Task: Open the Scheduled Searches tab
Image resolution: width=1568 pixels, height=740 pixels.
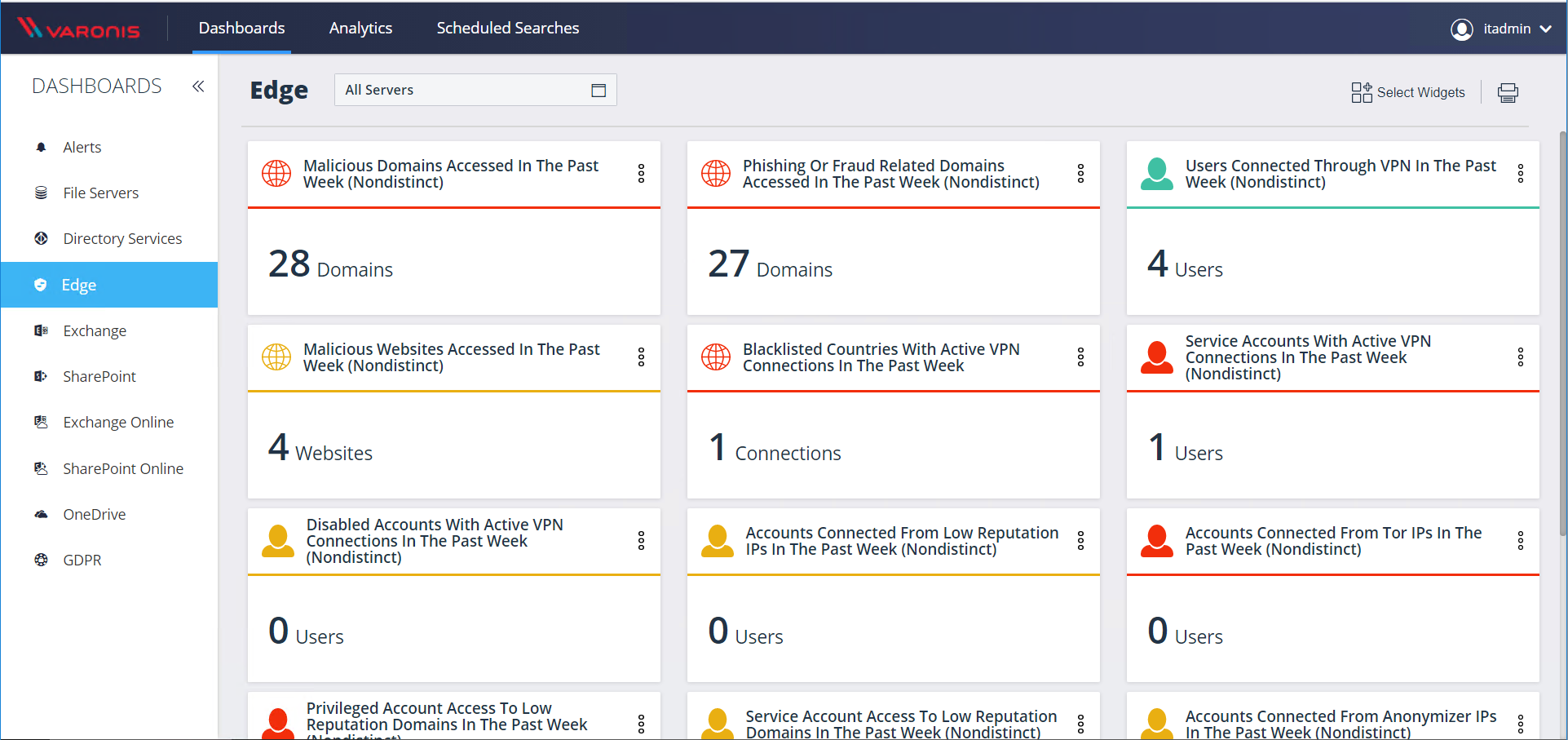Action: point(507,29)
